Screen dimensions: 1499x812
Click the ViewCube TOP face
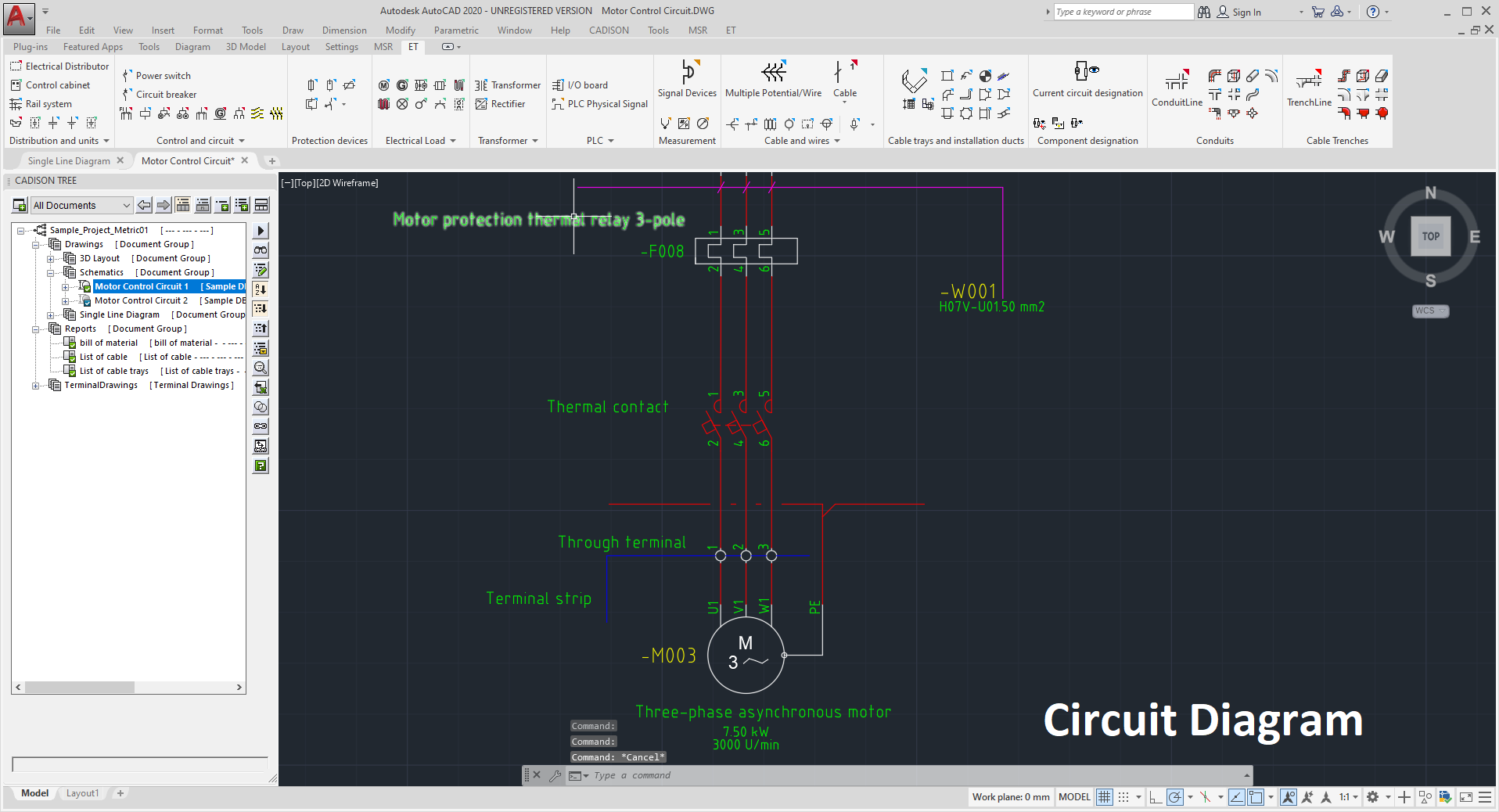(x=1430, y=236)
